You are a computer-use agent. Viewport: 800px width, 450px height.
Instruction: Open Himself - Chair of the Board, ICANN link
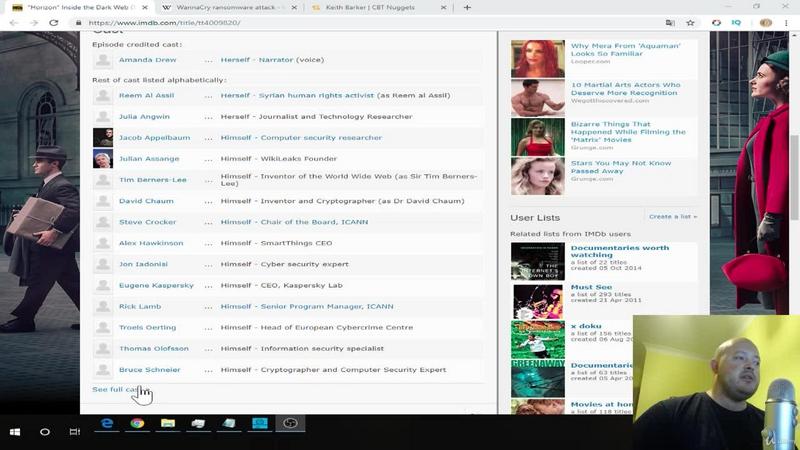[294, 222]
